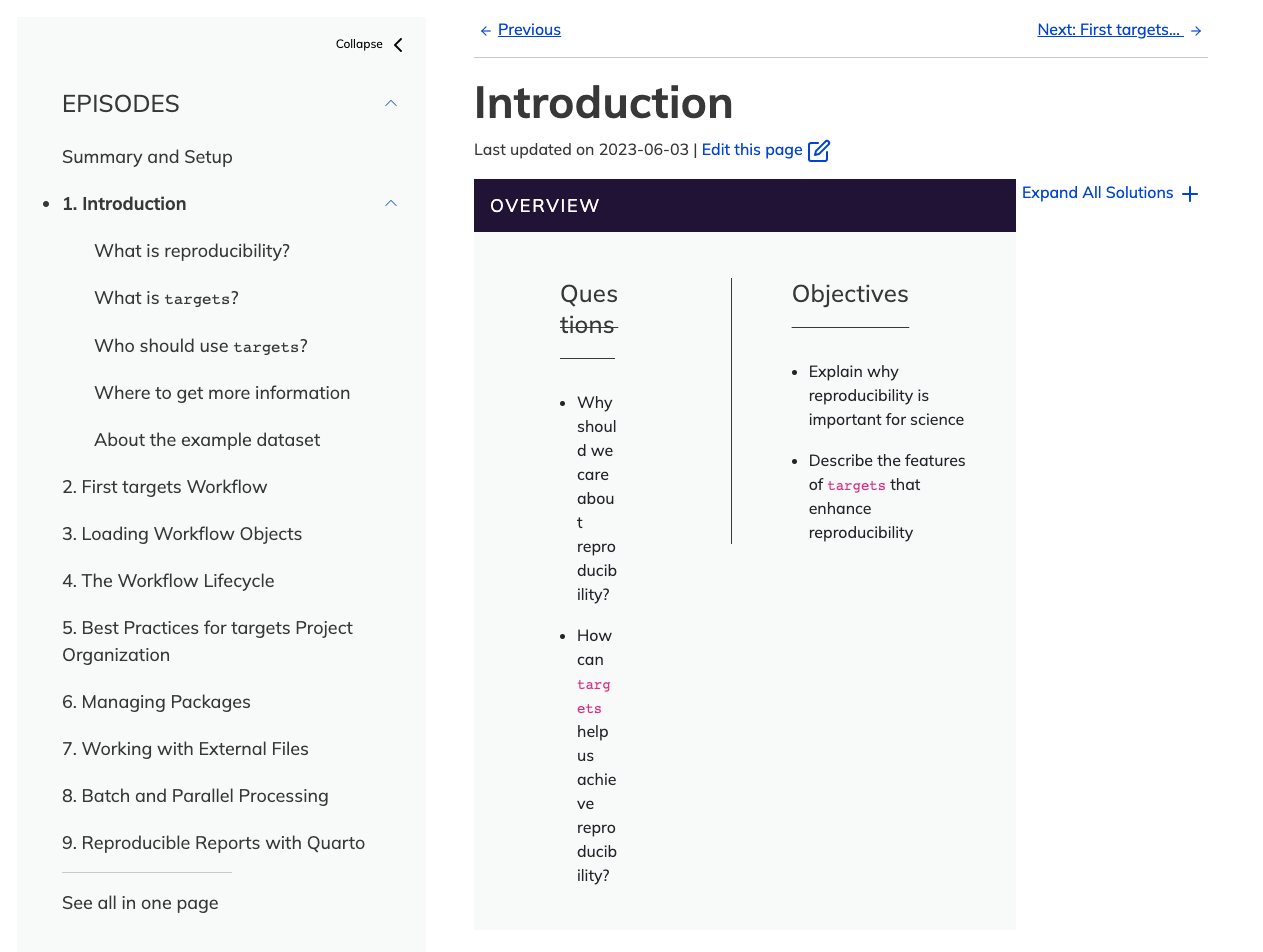The image size is (1263, 952).
Task: Open the What is targets? section
Action: click(x=165, y=297)
